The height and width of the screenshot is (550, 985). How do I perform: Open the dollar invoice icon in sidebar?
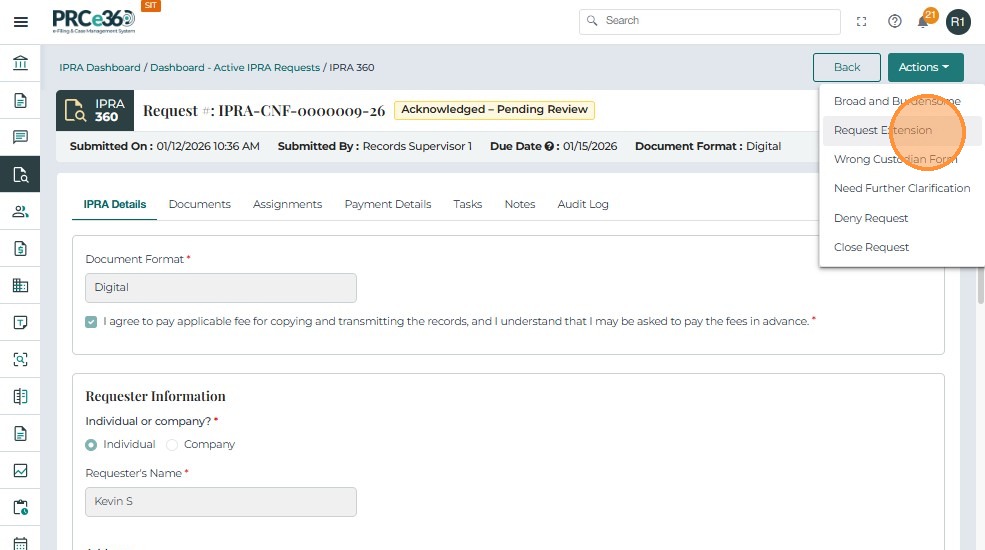point(20,249)
